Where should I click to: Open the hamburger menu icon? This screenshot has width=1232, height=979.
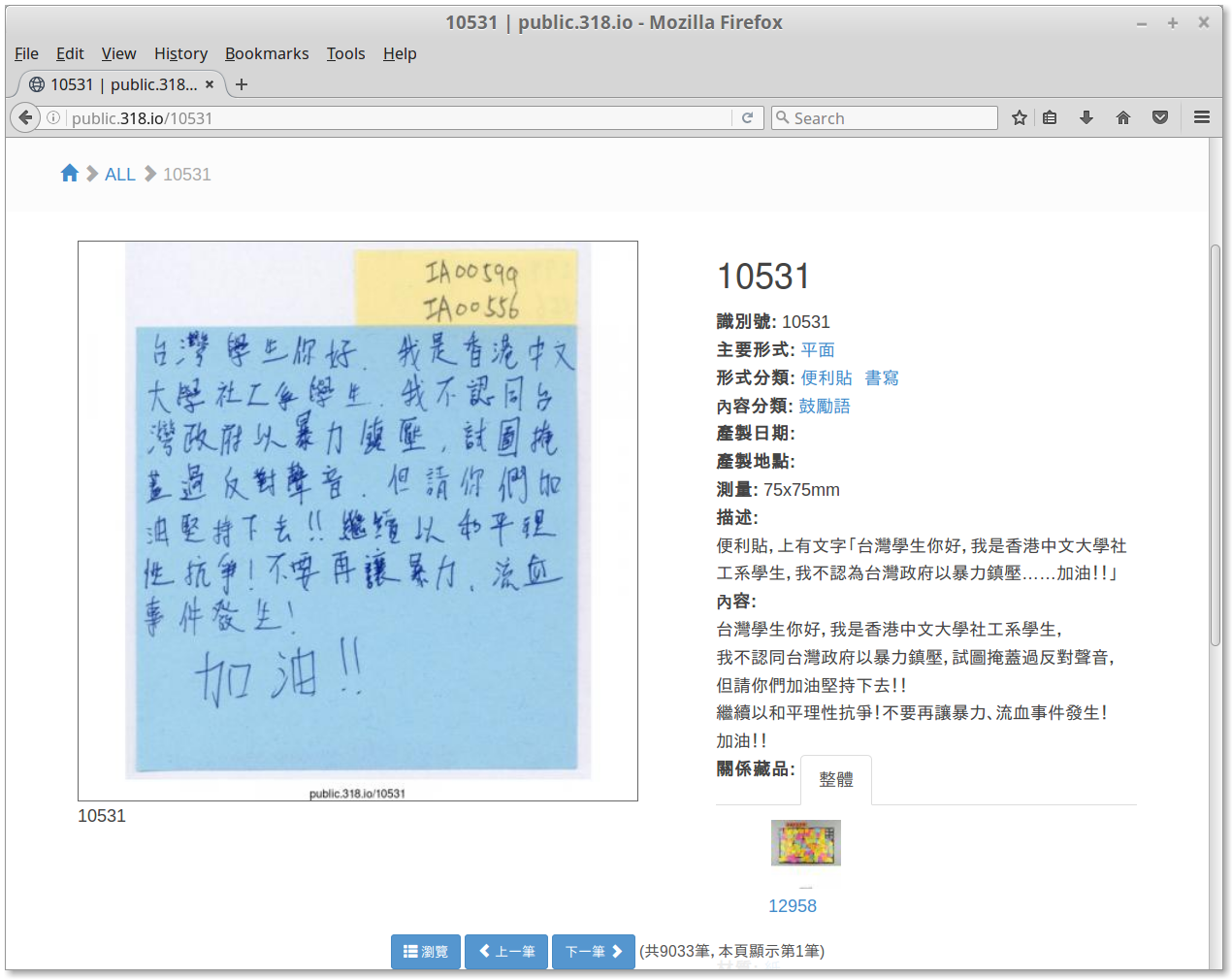coord(1202,117)
